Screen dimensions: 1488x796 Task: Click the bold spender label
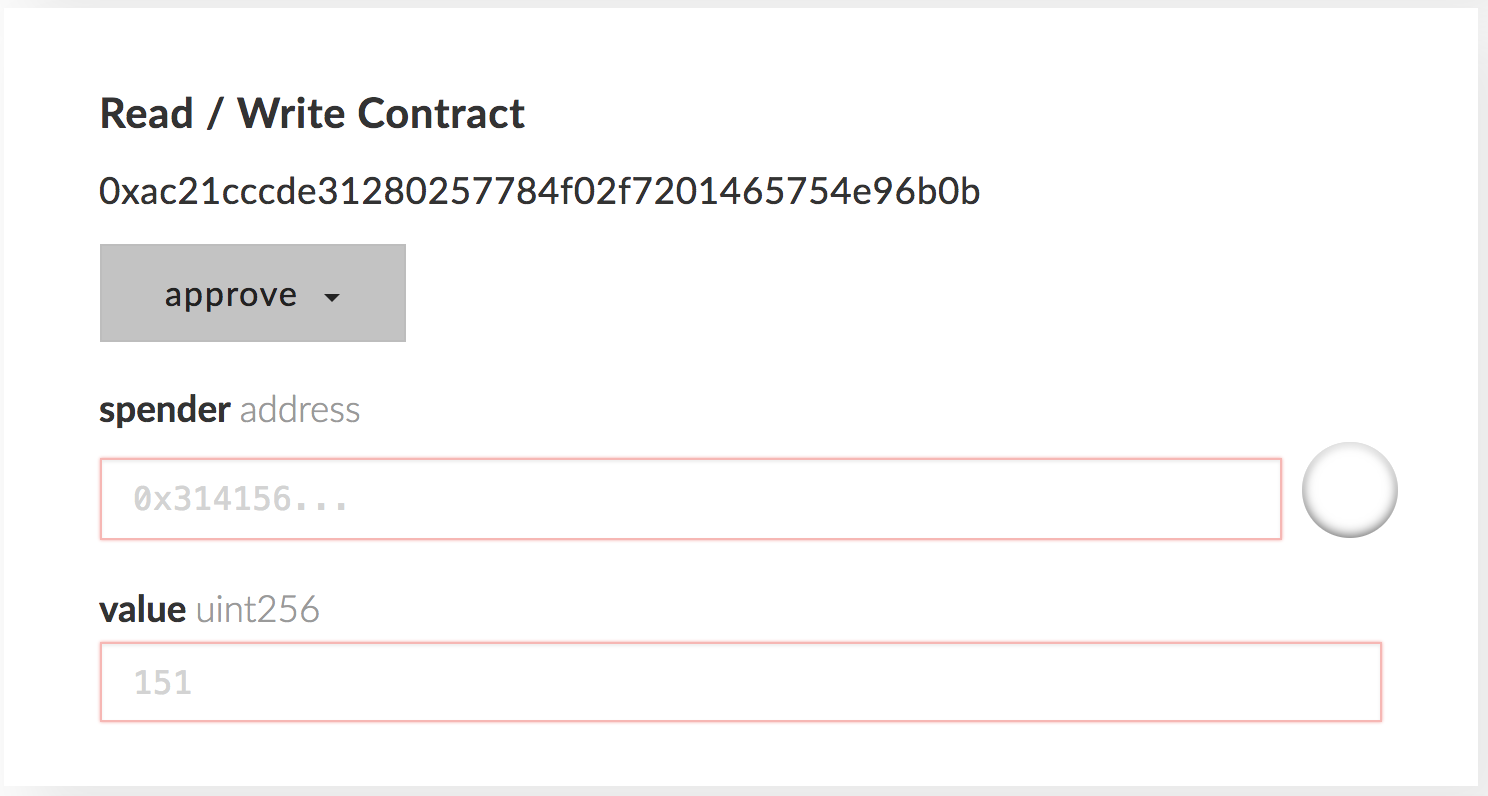tap(165, 410)
